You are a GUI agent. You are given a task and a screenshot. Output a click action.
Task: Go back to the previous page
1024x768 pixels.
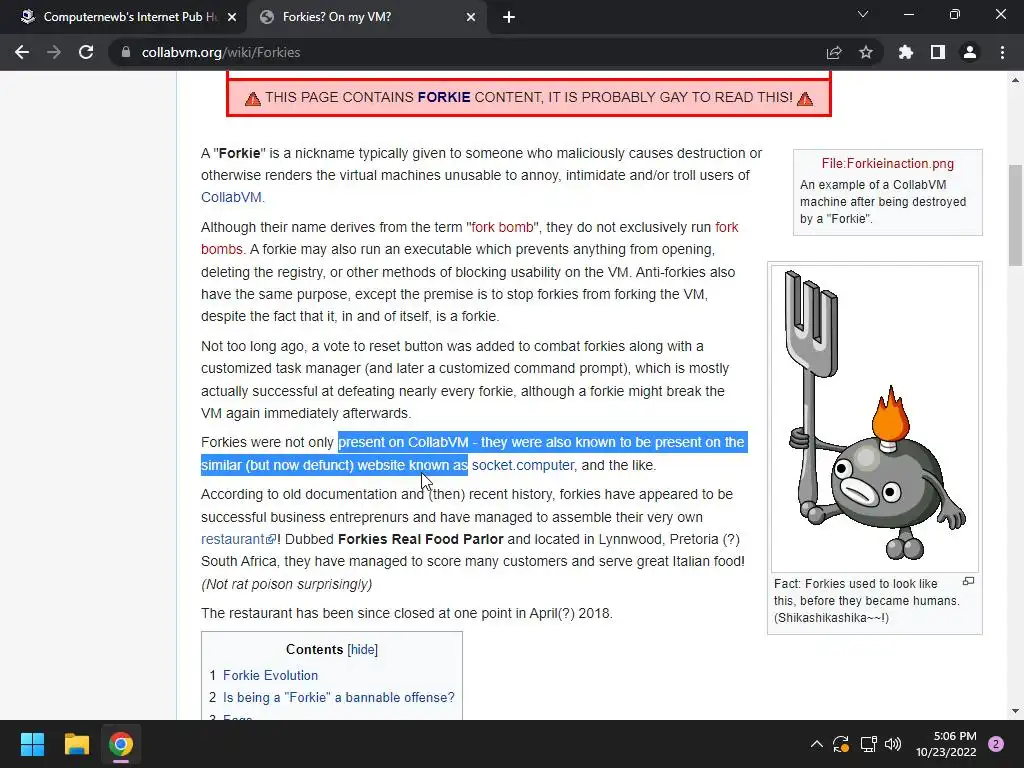pos(22,52)
